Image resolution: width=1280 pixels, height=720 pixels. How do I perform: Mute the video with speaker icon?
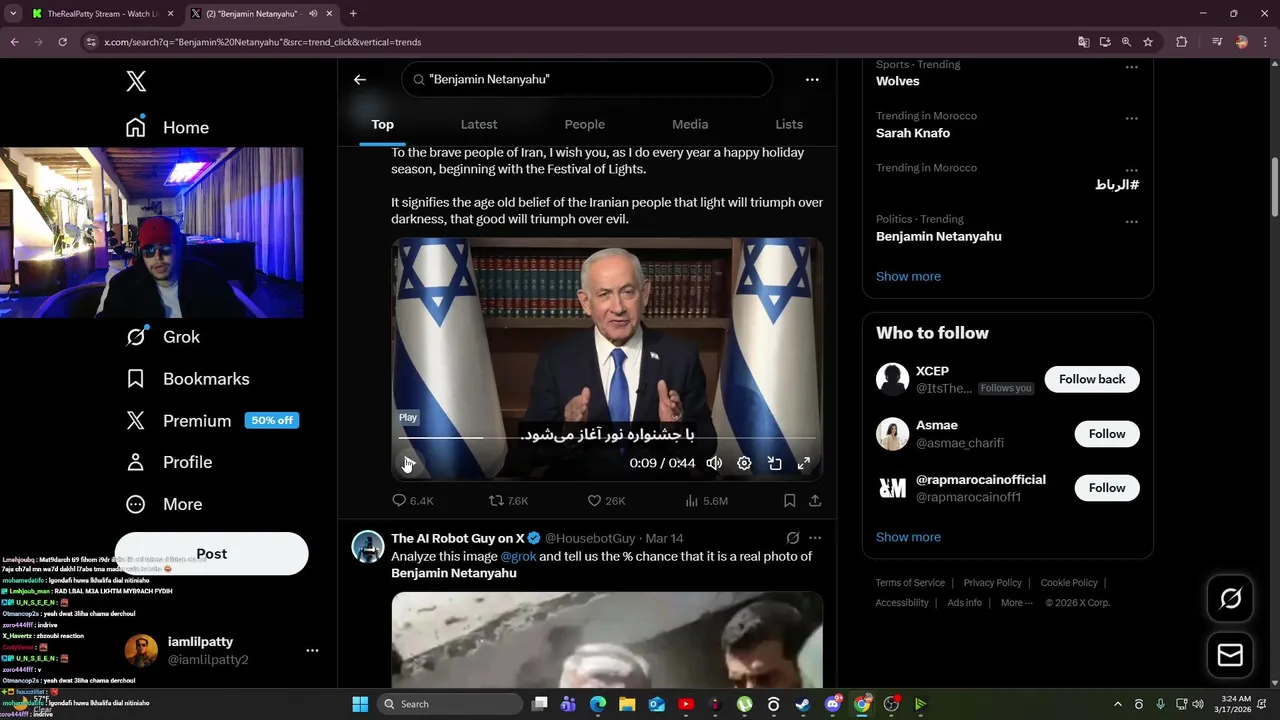pyautogui.click(x=714, y=463)
